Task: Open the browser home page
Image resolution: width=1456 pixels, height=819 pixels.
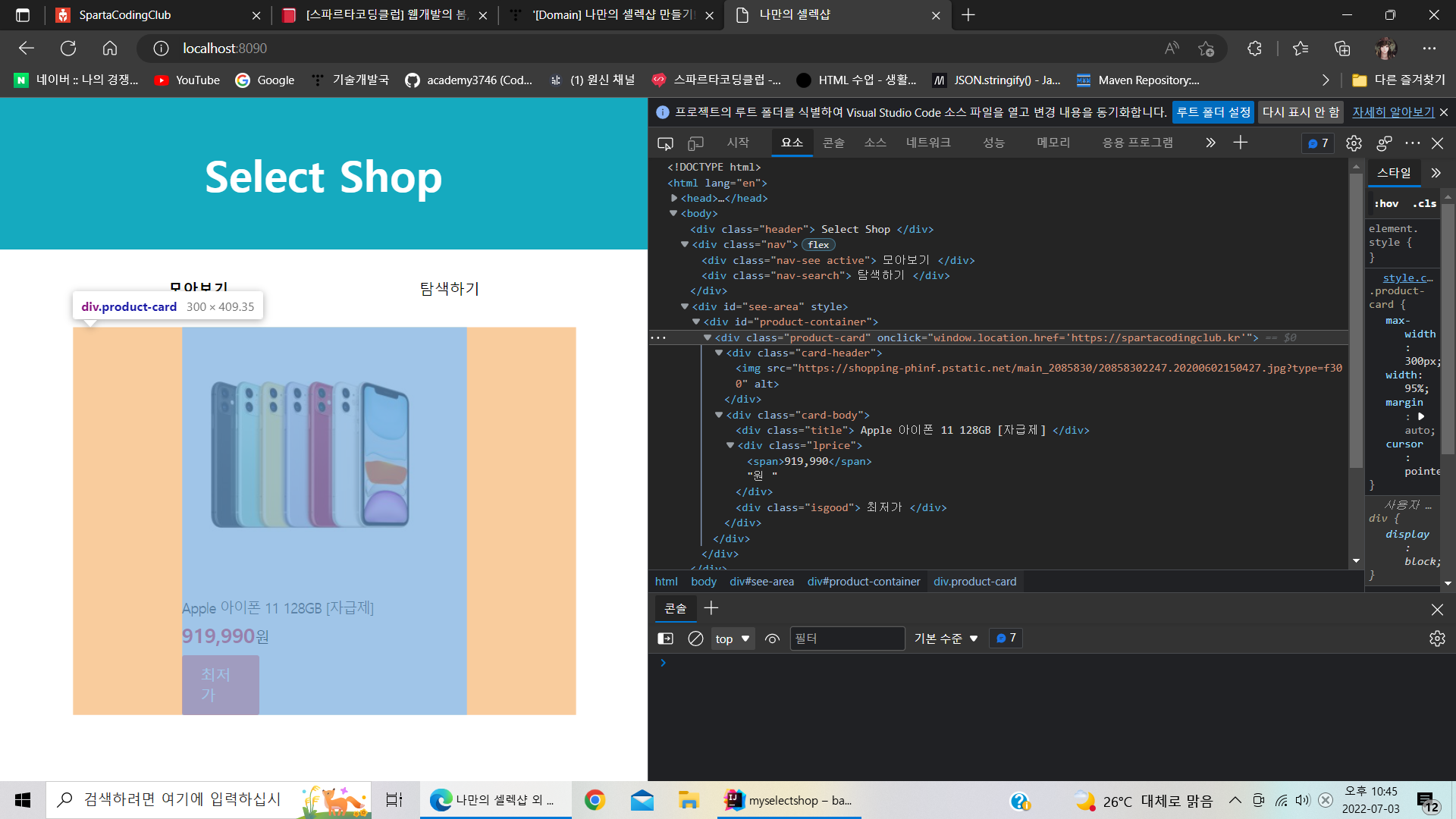Action: [x=110, y=49]
